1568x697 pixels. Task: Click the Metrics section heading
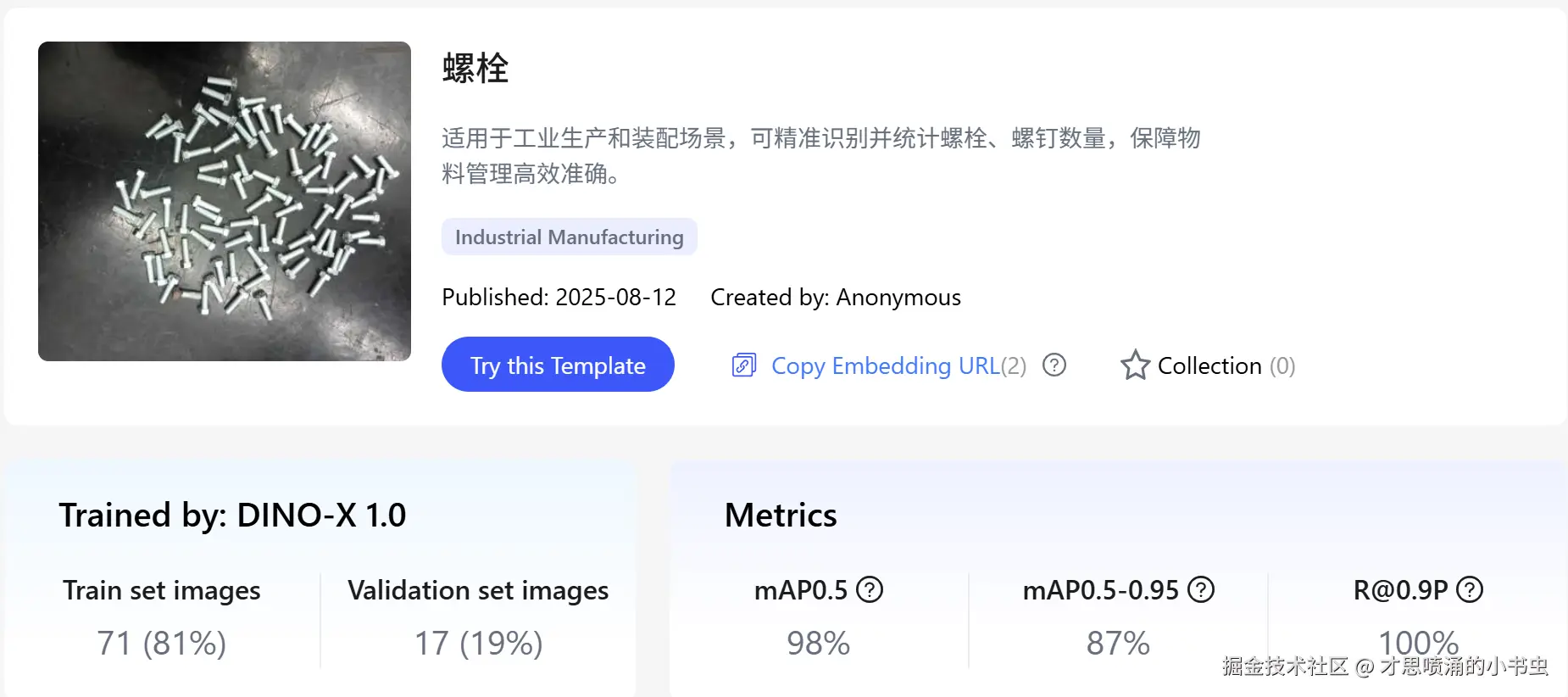(x=781, y=515)
